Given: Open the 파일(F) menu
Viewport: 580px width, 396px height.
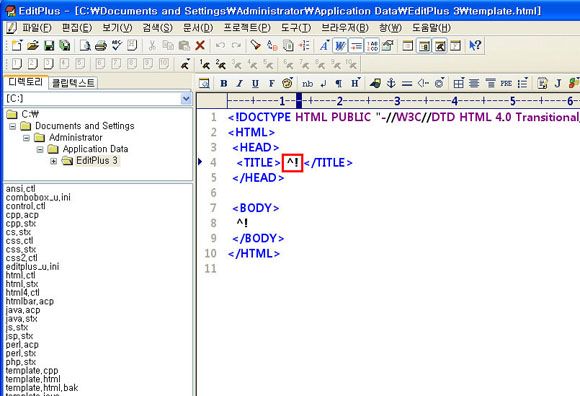Looking at the screenshot, I should coord(37,28).
